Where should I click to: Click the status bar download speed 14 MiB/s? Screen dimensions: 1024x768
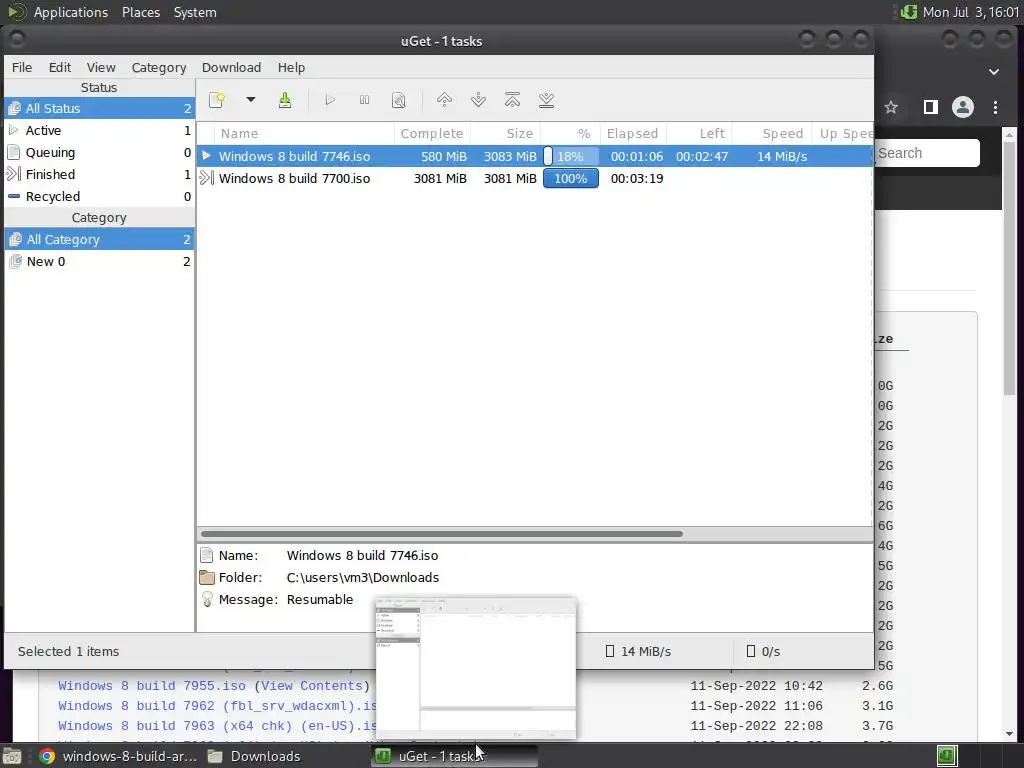coord(638,651)
